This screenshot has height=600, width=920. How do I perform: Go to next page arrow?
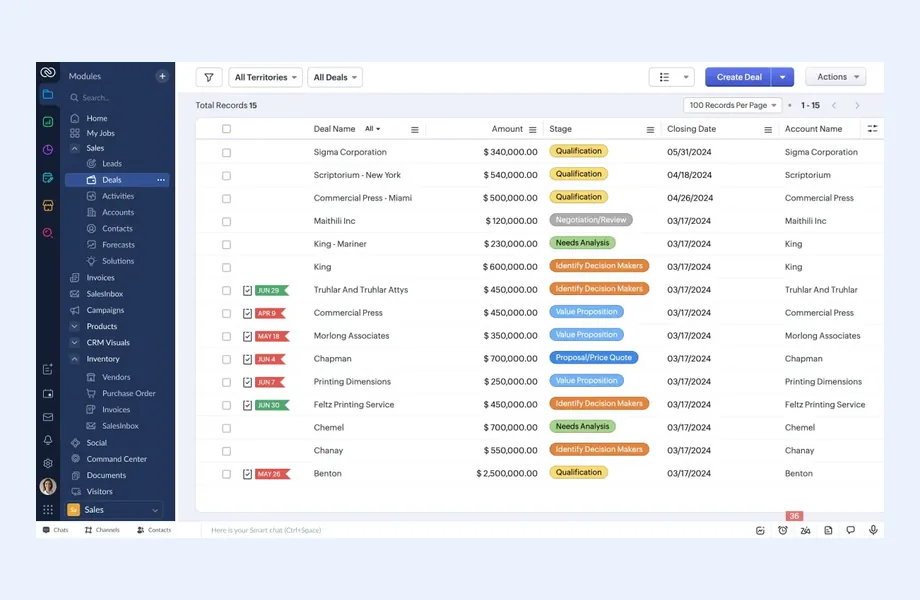point(857,106)
